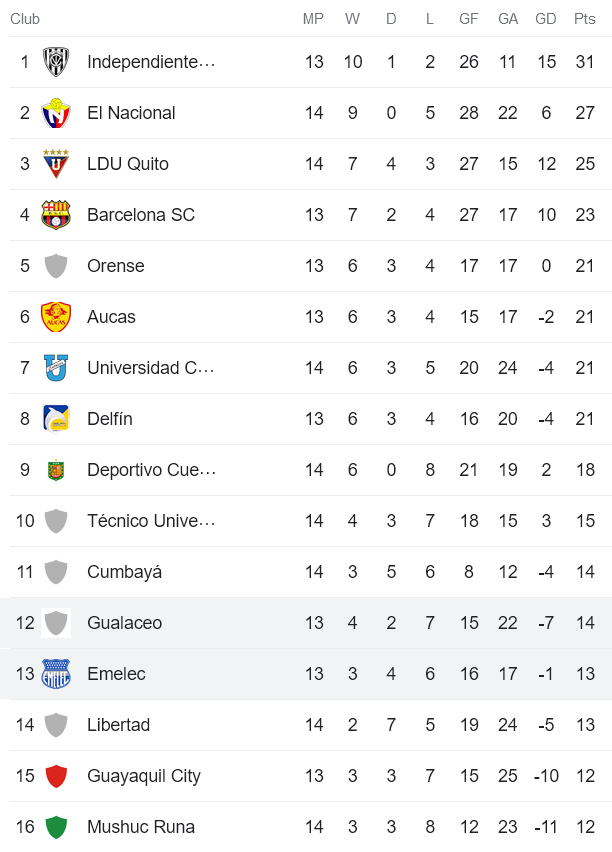
Task: Click the Club column header
Action: pyautogui.click(x=25, y=19)
